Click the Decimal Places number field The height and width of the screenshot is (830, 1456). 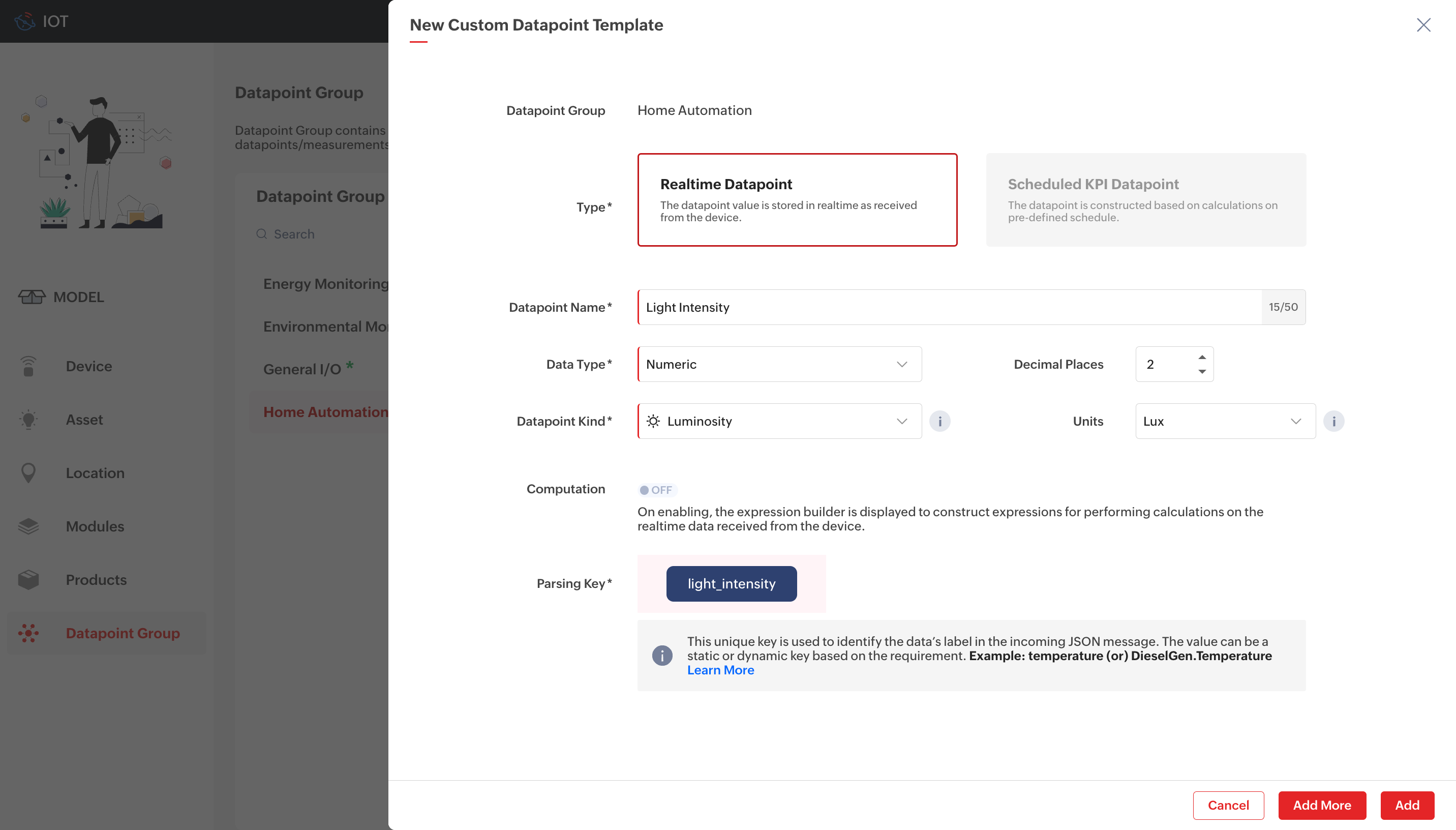(1174, 364)
